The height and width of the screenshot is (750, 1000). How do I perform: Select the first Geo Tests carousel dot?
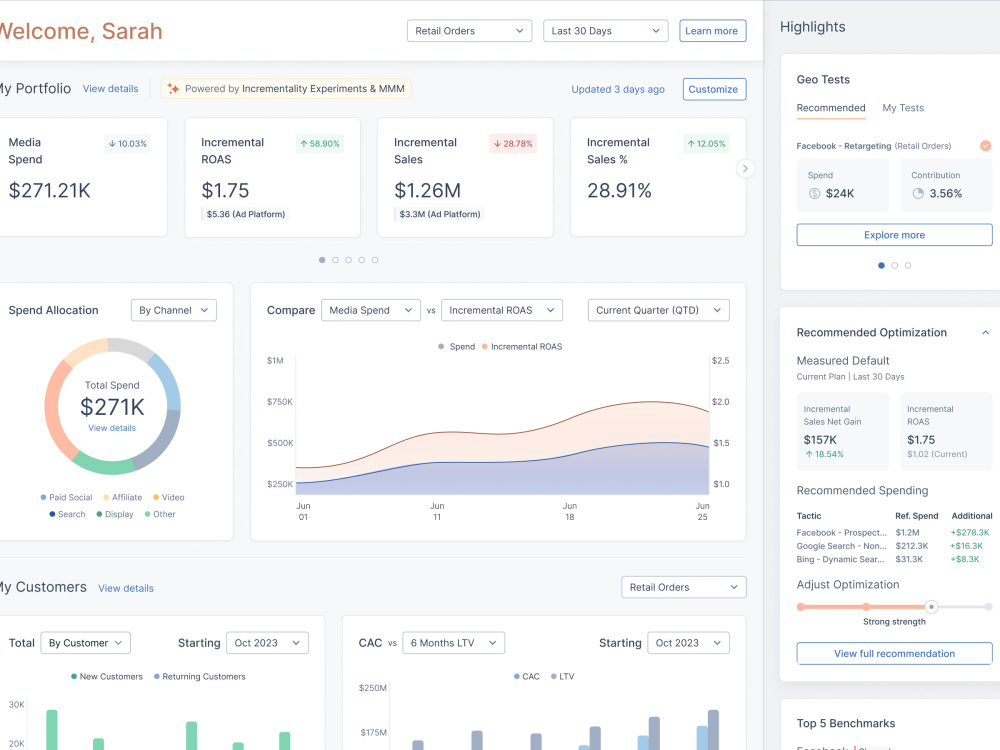[881, 265]
